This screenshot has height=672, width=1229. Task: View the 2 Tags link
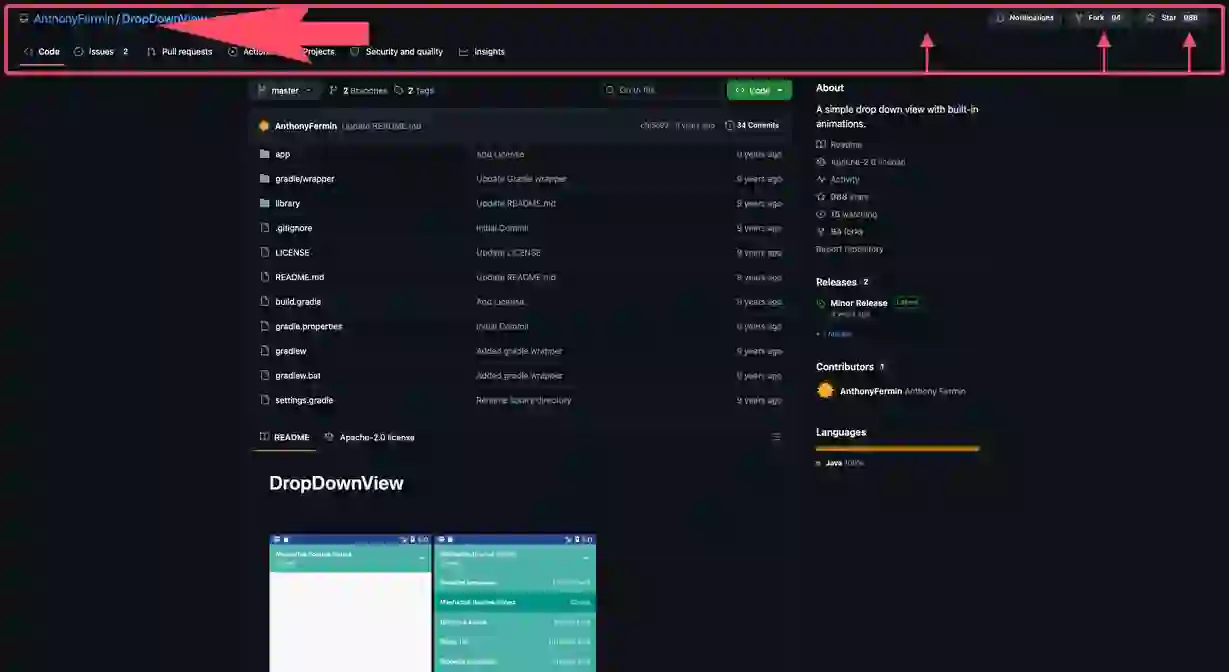(x=414, y=91)
